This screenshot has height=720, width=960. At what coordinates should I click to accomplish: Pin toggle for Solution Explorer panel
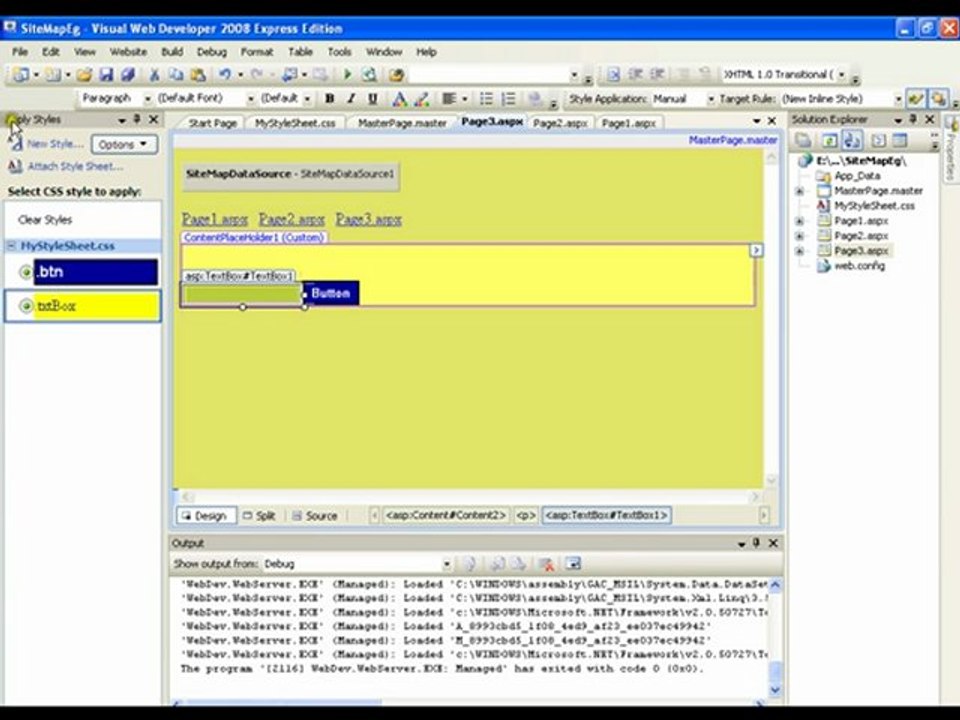tap(913, 119)
